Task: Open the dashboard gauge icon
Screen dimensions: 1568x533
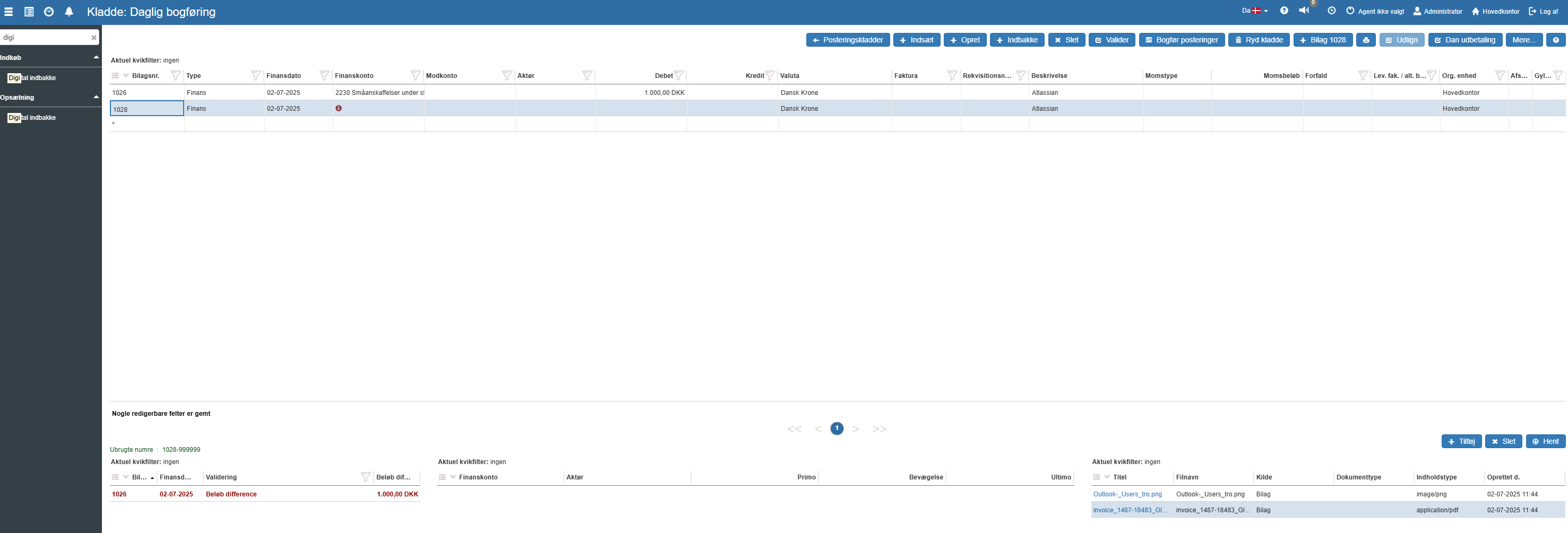Action: [49, 12]
